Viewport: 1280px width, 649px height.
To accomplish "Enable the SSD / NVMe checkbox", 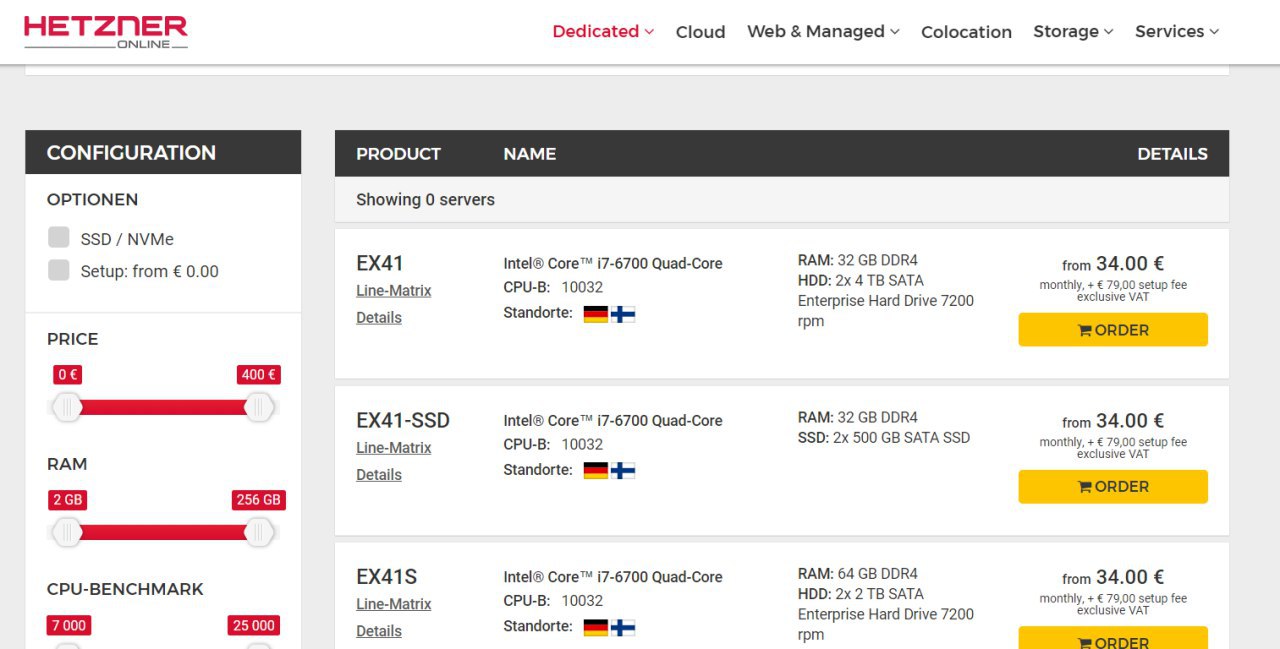I will [x=59, y=238].
